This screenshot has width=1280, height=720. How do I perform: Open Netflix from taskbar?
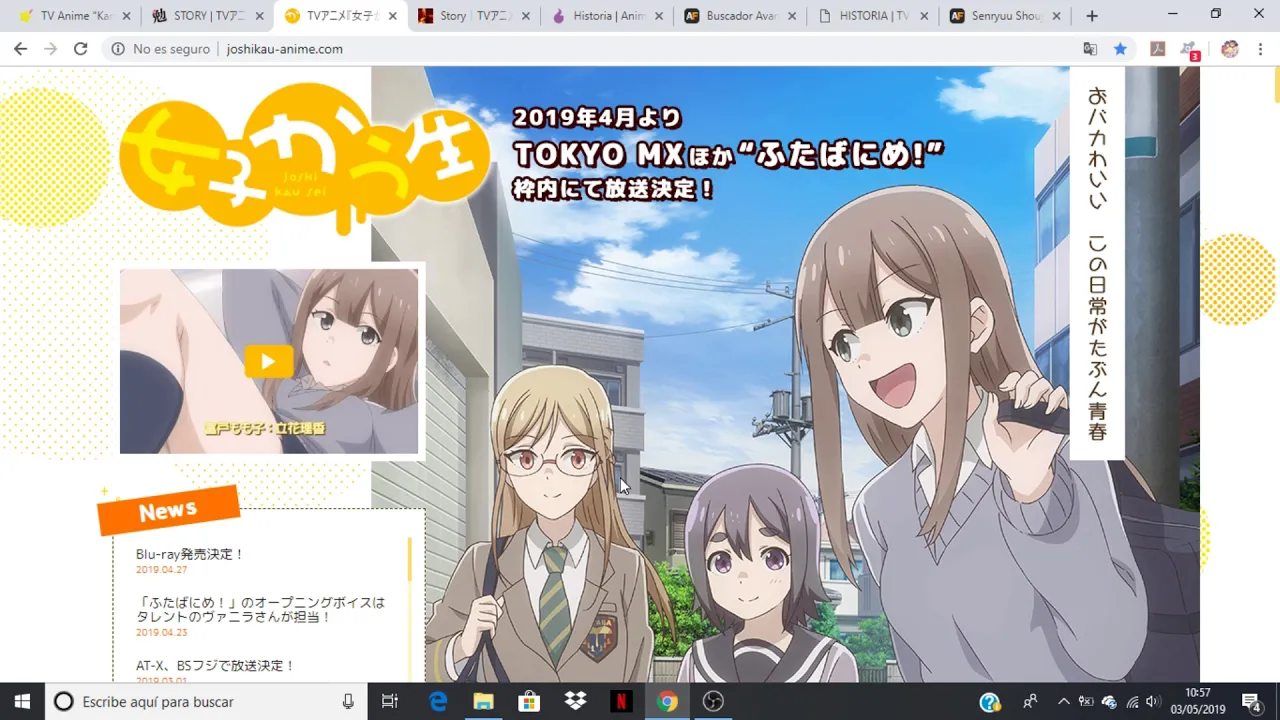621,701
